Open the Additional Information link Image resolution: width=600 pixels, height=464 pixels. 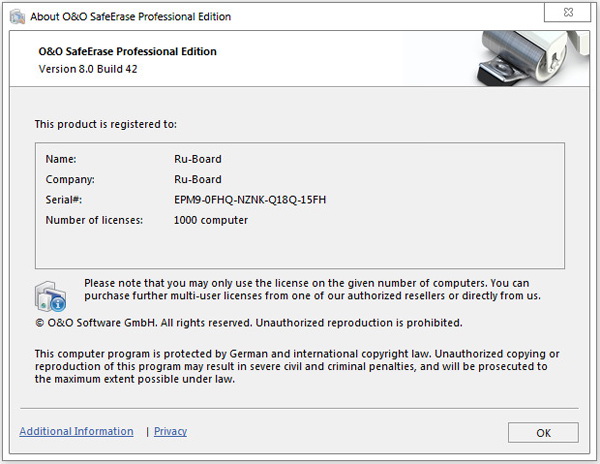click(x=76, y=431)
